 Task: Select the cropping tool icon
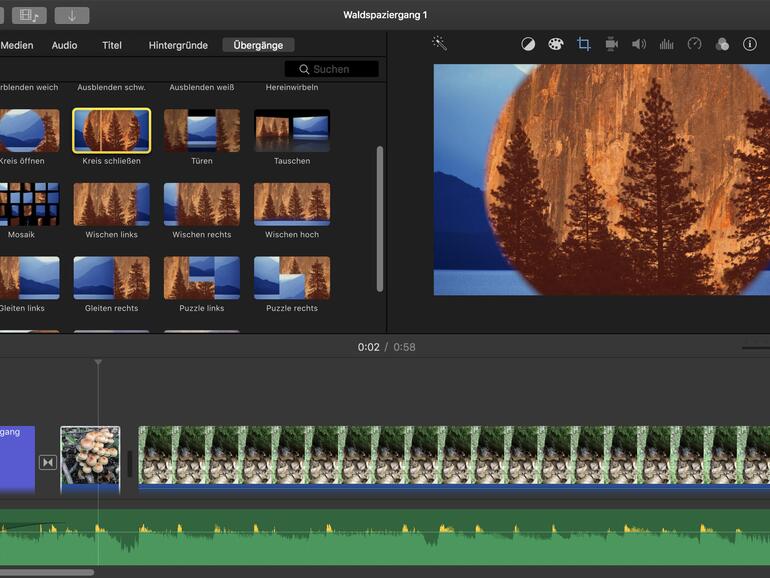coord(583,44)
